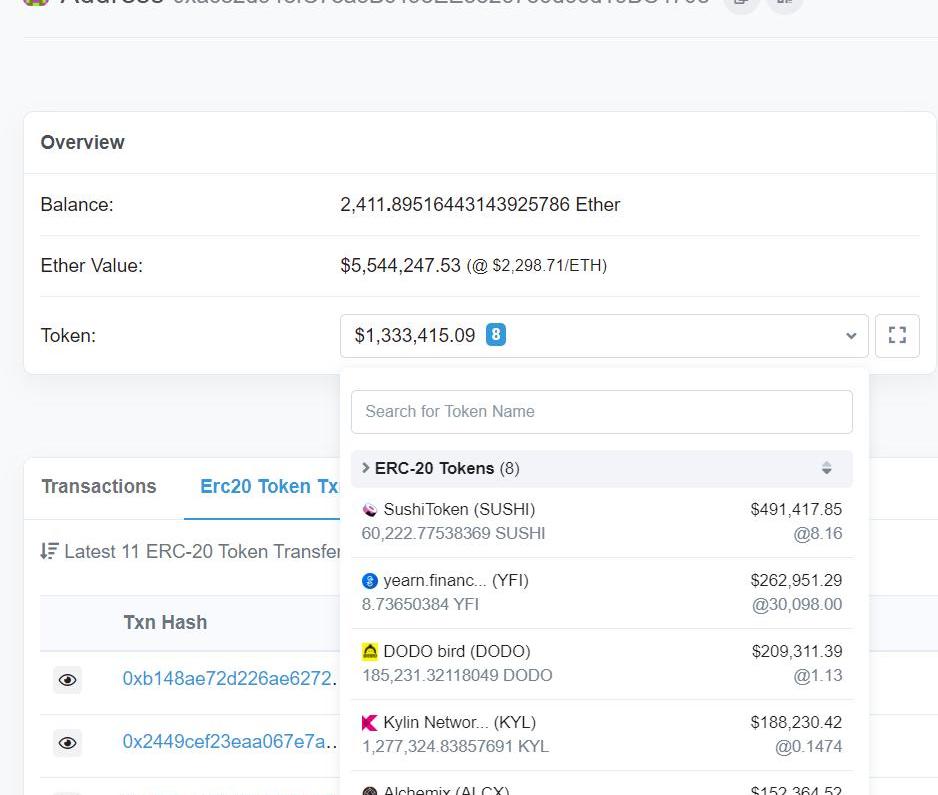Click the yearn.finance YFI logo icon
Image resolution: width=938 pixels, height=795 pixels.
pos(369,581)
